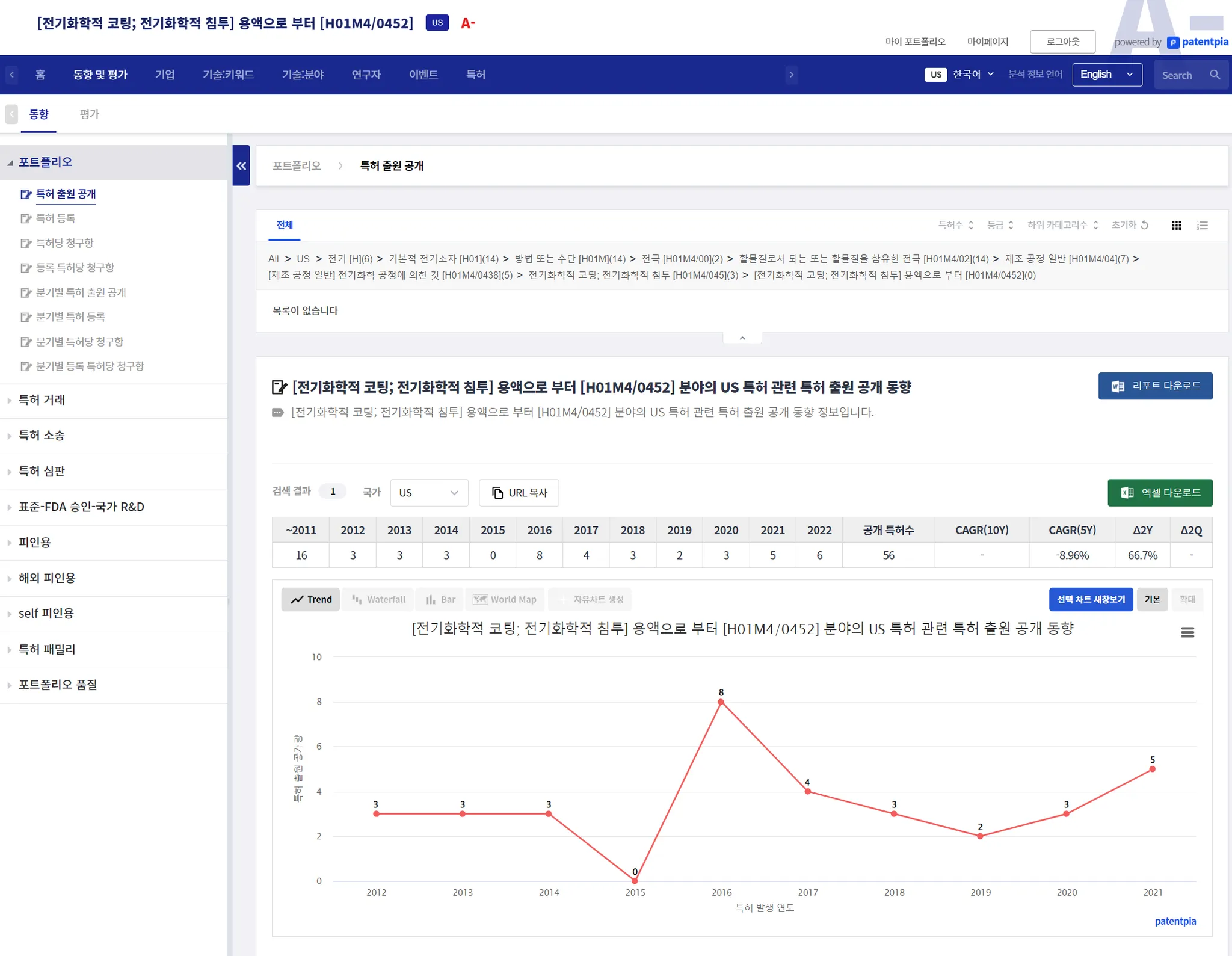Open the 평가 tab

89,114
